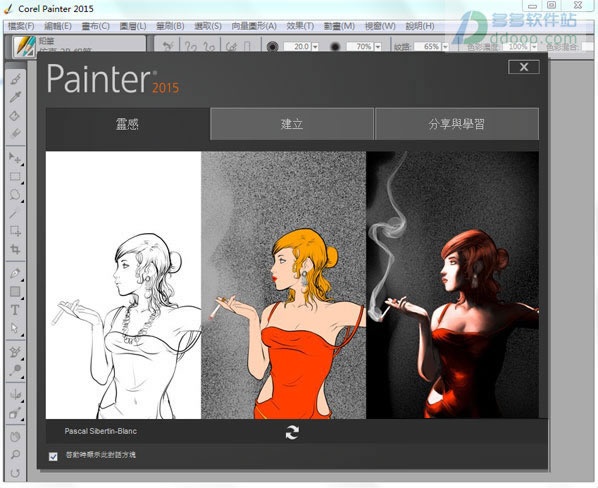Switch to the 分享與學習 tab
The height and width of the screenshot is (488, 598).
coord(457,124)
